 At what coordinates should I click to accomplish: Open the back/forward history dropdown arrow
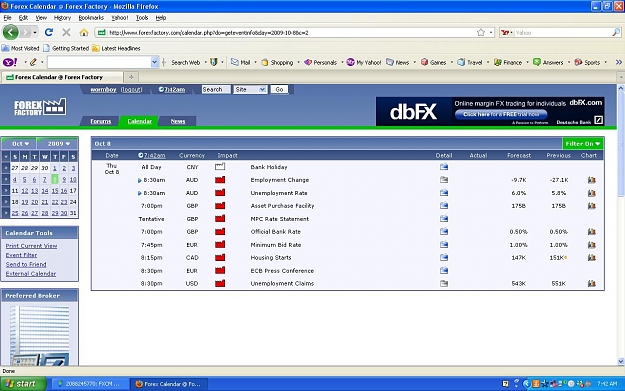pyautogui.click(x=35, y=32)
